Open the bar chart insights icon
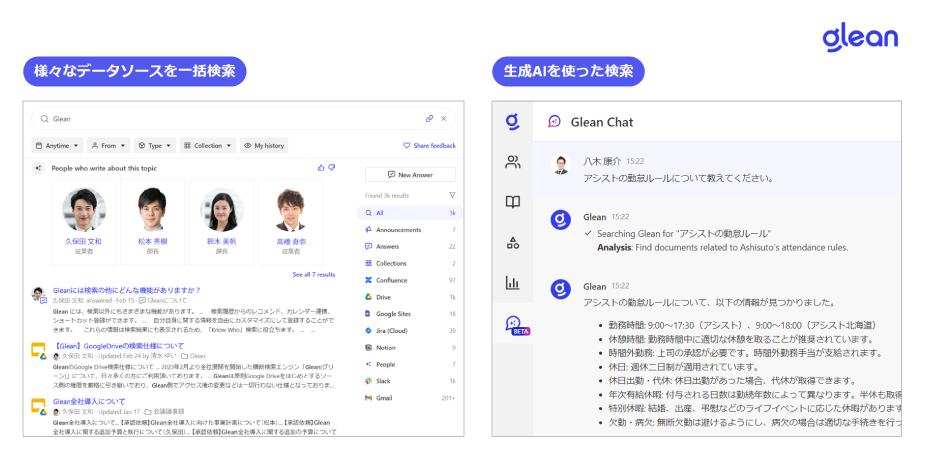Screen dimensions: 925x457 tap(512, 283)
